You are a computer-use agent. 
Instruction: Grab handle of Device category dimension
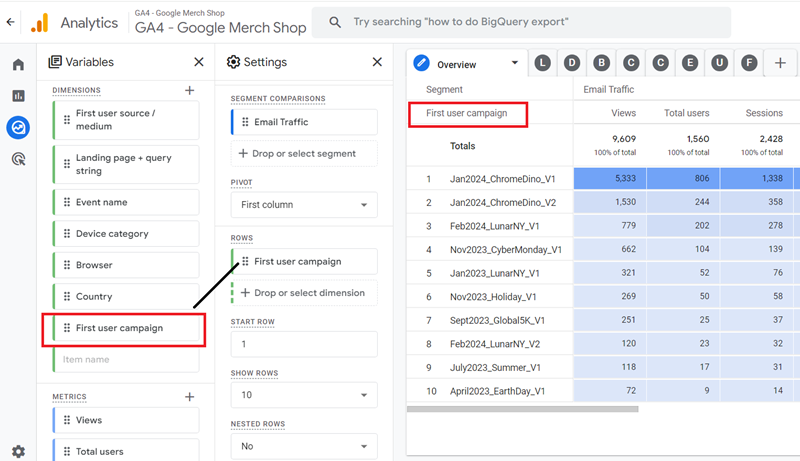(x=67, y=234)
